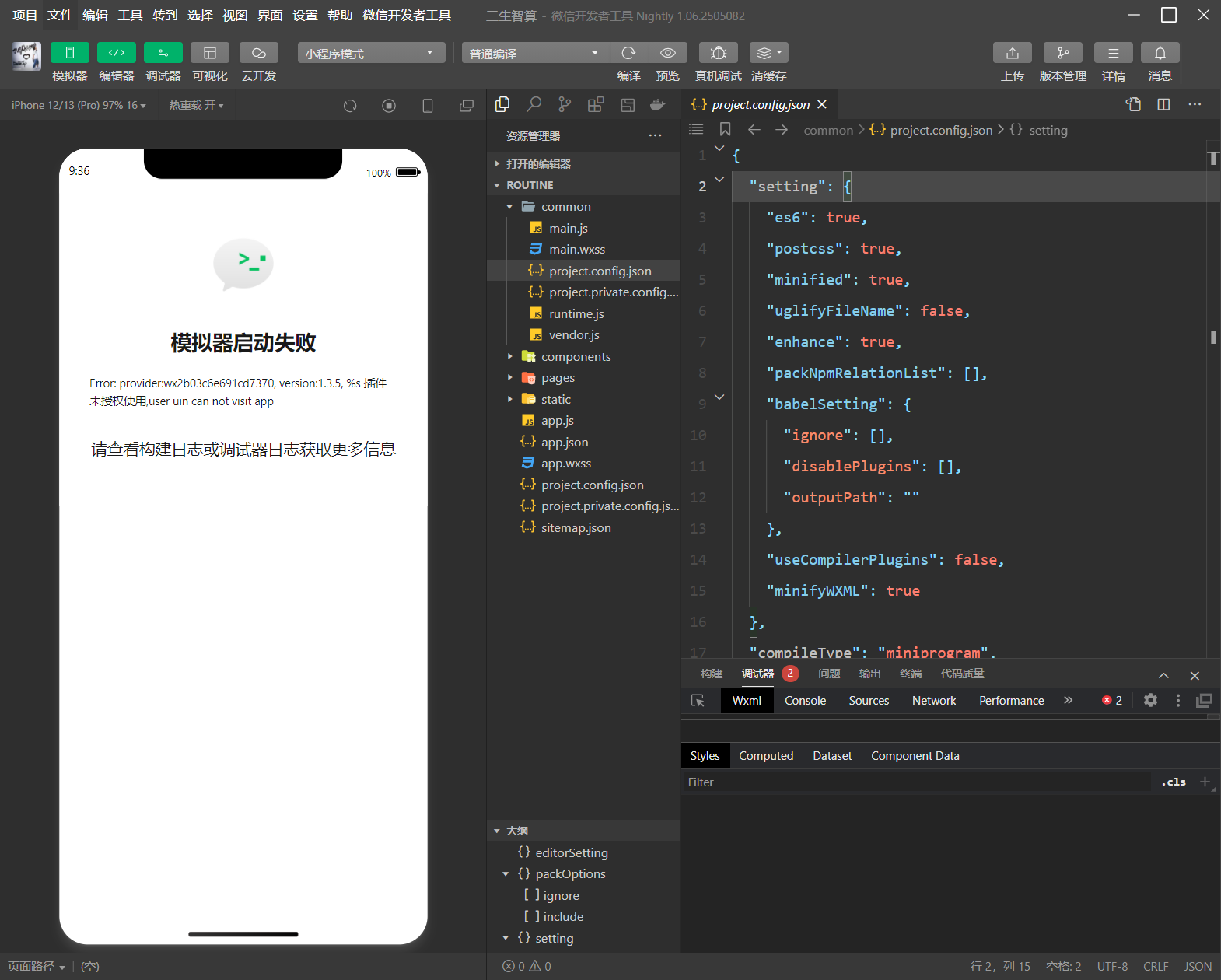Toggle the simulator panel button
Image resolution: width=1221 pixels, height=980 pixels.
coord(70,53)
